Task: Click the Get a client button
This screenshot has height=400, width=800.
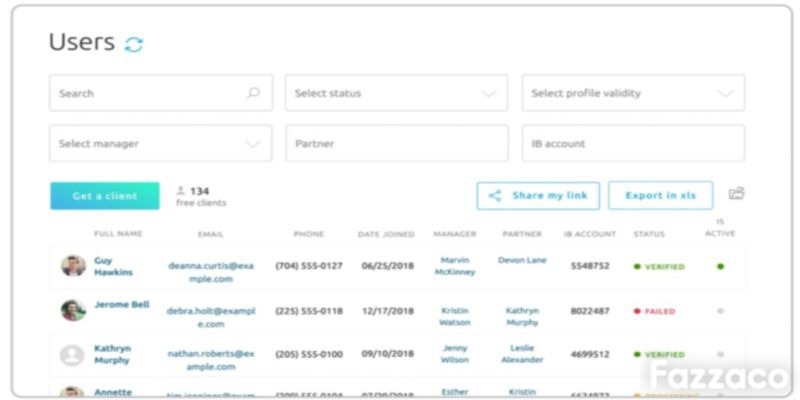Action: (x=105, y=196)
